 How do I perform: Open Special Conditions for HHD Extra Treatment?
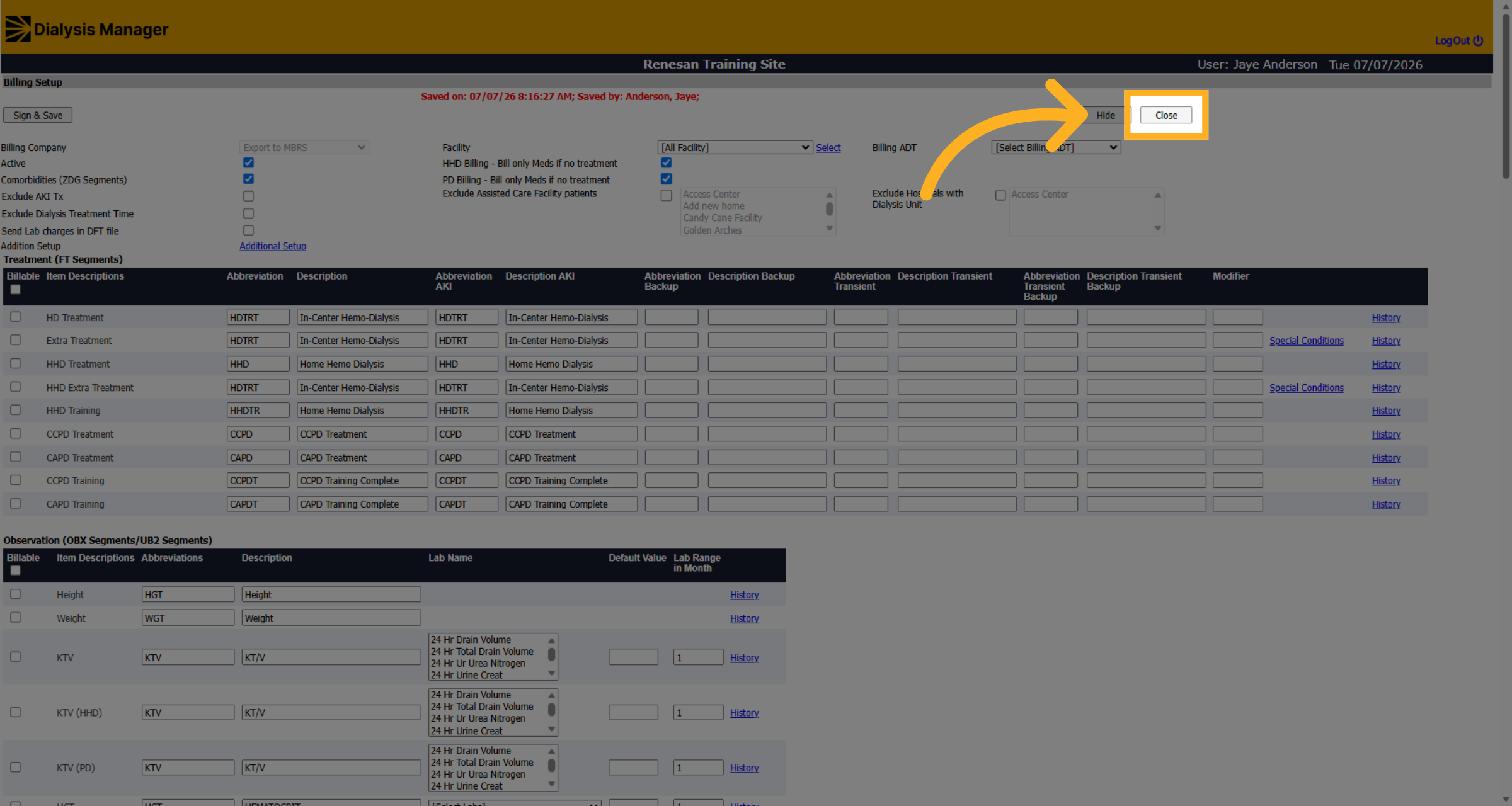pyautogui.click(x=1306, y=388)
